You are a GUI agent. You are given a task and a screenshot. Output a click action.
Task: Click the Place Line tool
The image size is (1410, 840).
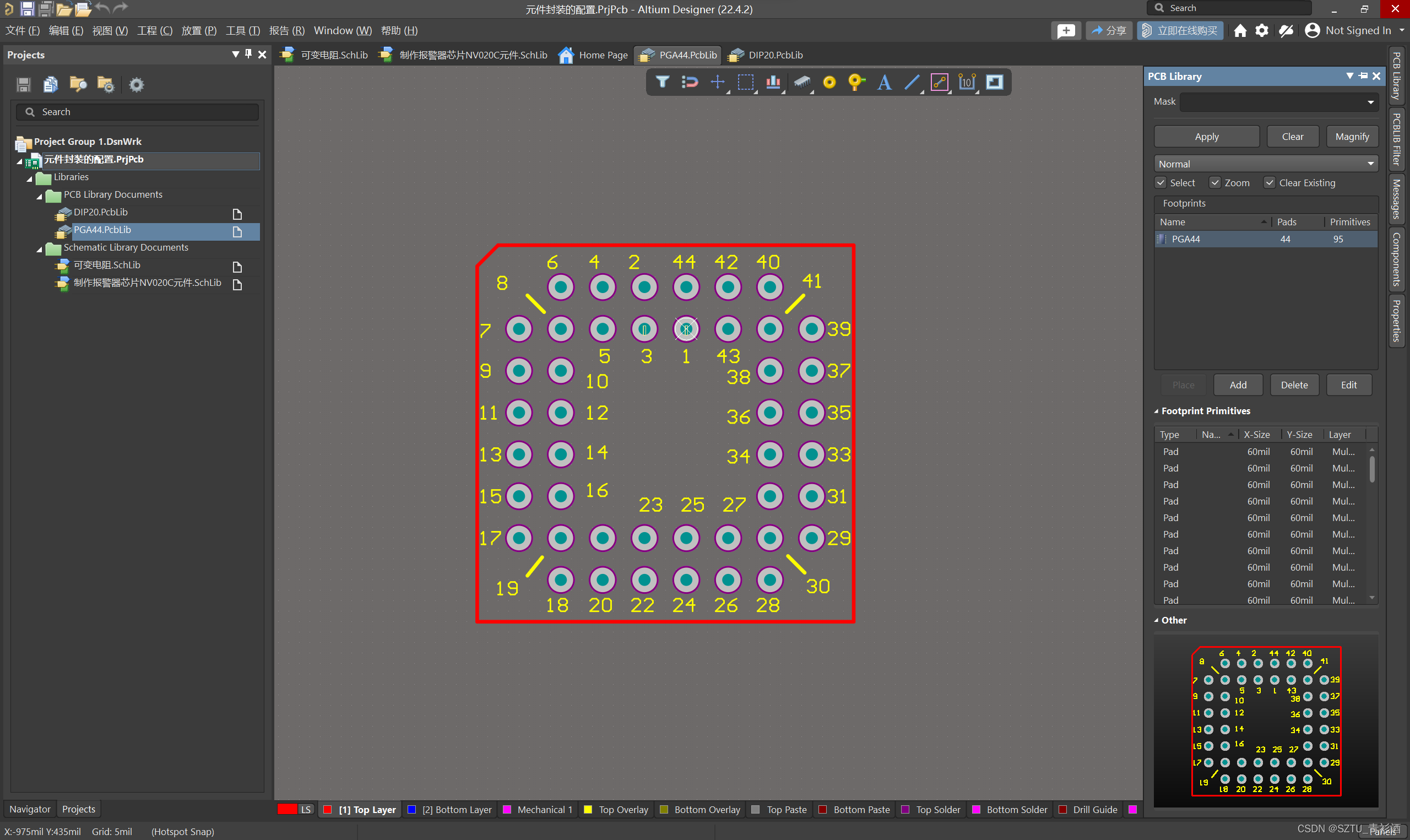click(x=912, y=83)
